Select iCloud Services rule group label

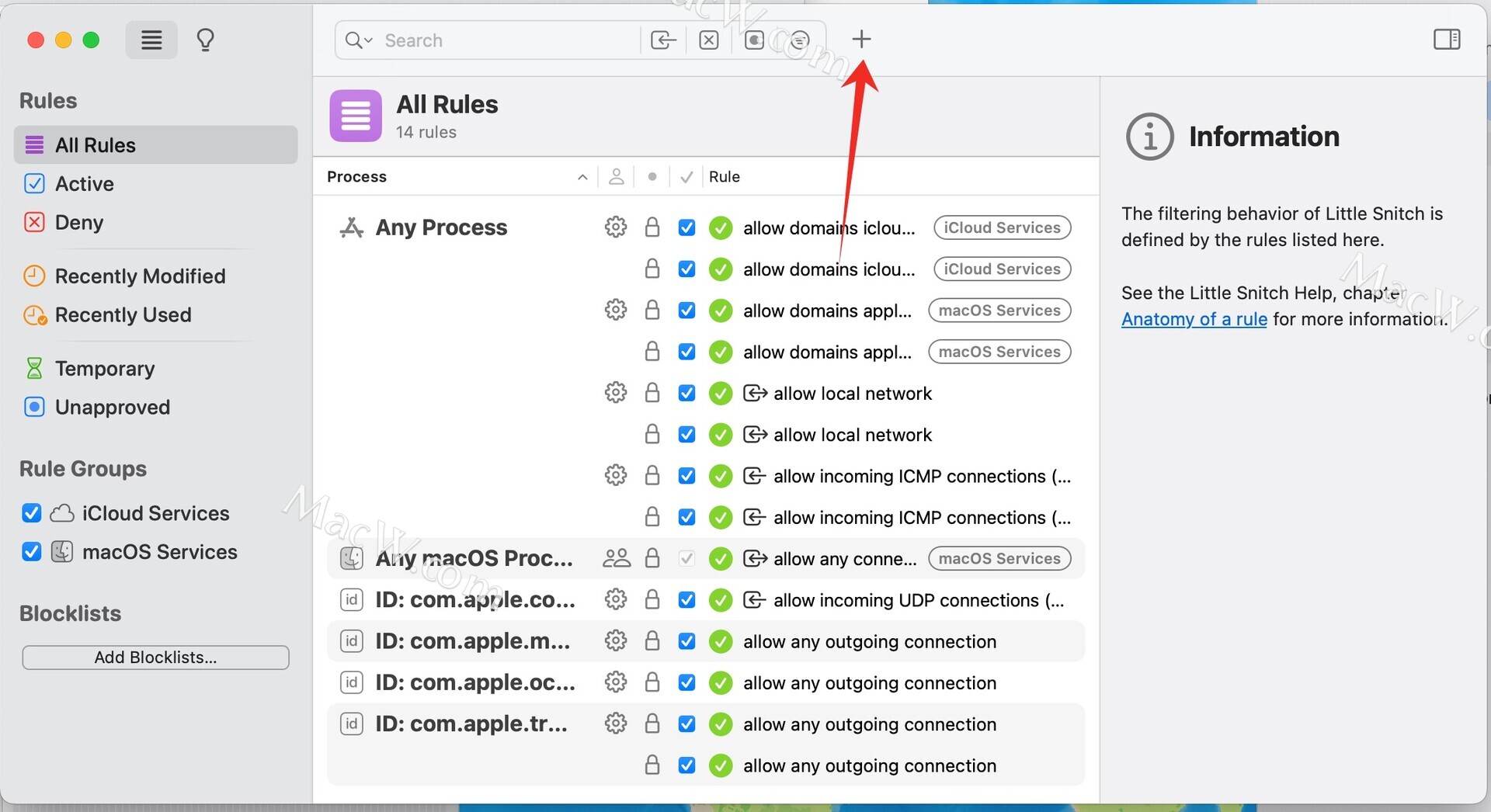coord(155,513)
